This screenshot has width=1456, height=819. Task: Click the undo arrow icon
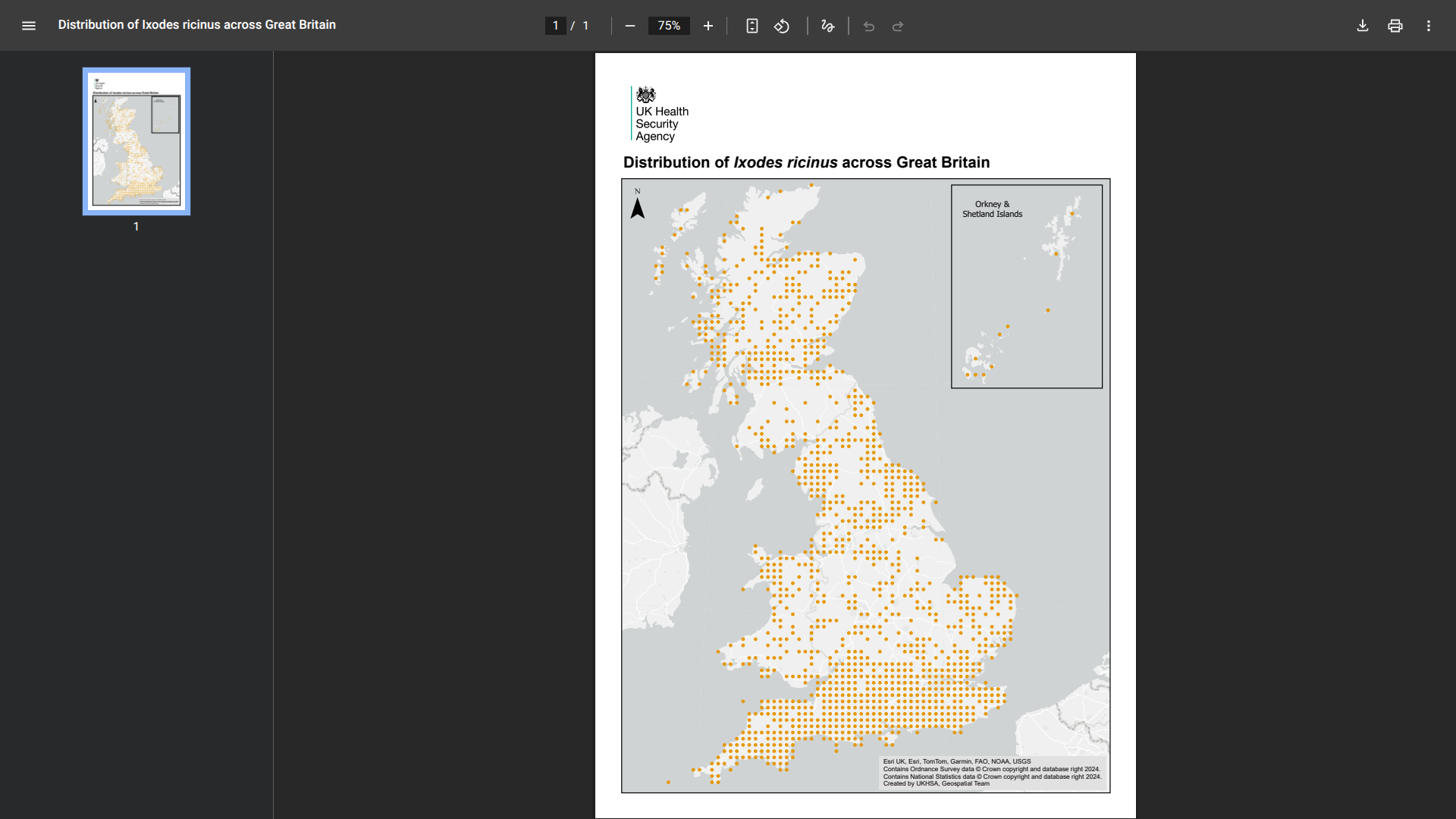tap(869, 27)
